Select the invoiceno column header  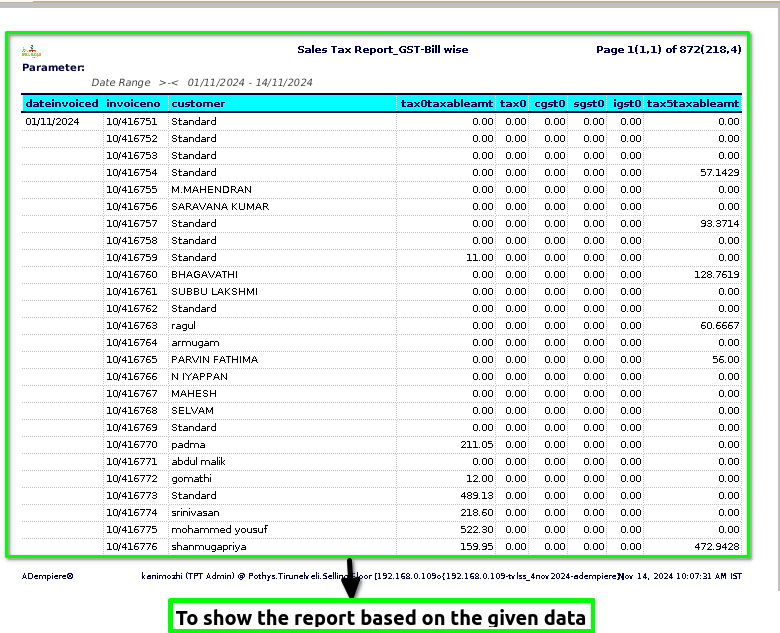click(x=133, y=104)
